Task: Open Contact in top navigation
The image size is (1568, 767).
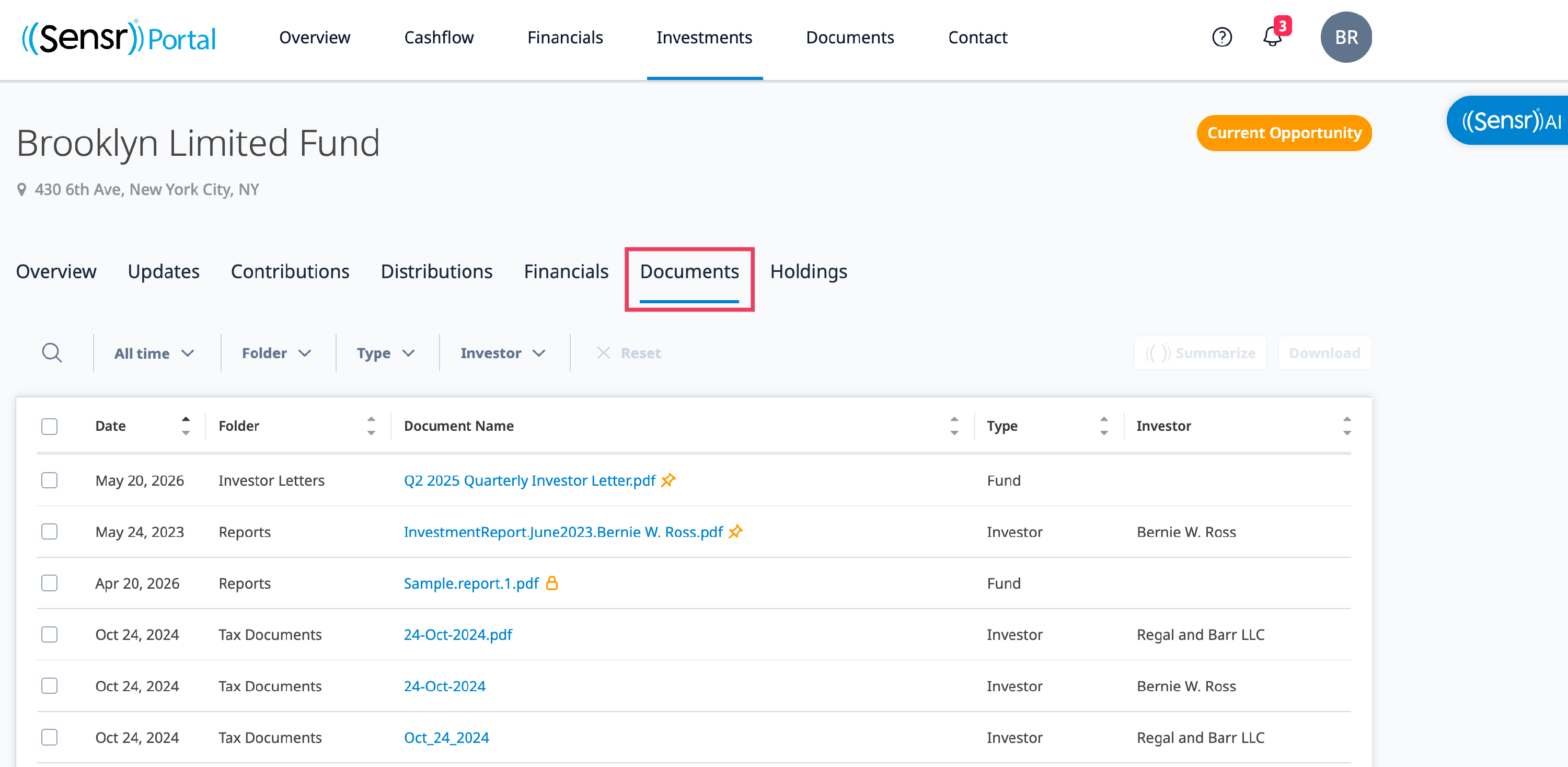Action: [977, 38]
